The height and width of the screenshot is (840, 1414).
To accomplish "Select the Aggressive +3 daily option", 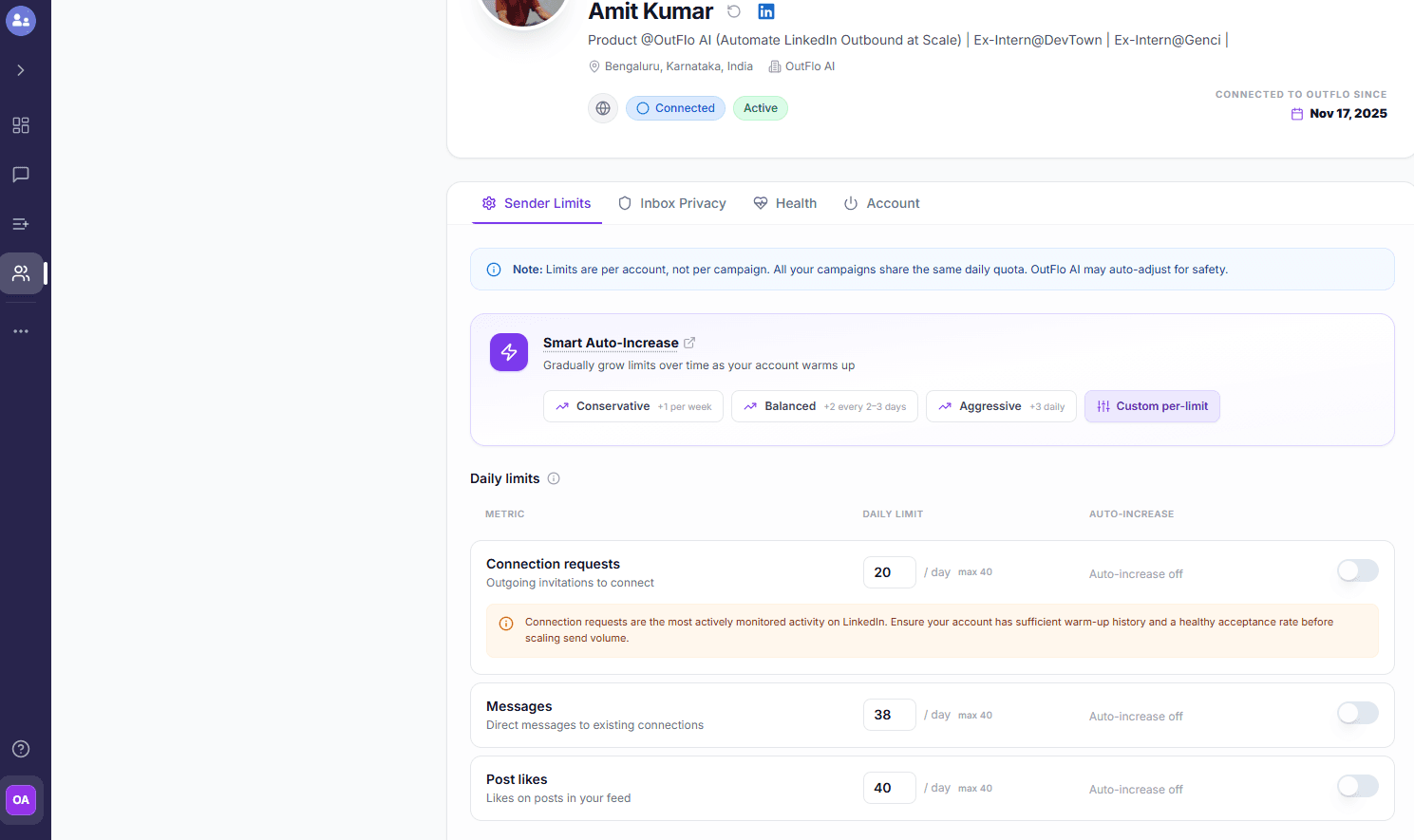I will pos(1001,406).
